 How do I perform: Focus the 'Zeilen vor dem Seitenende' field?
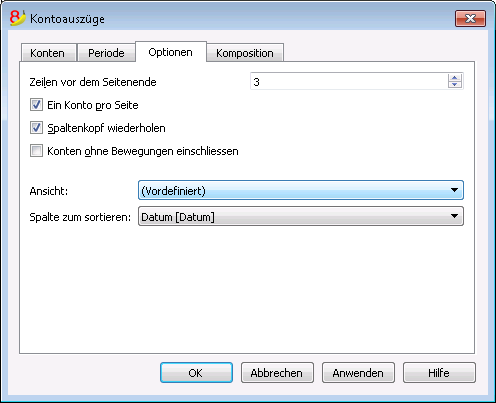(348, 82)
